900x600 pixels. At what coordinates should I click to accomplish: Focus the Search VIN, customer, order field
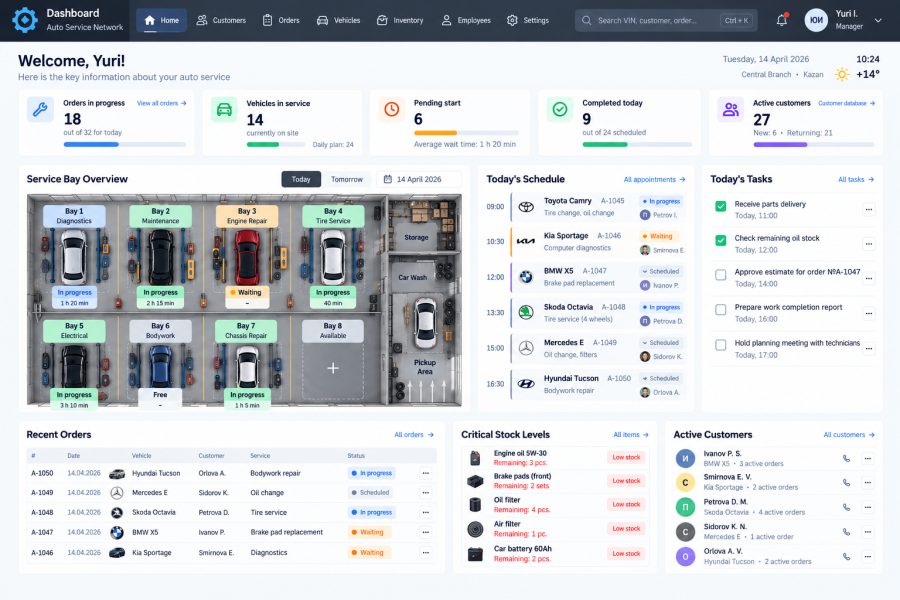pyautogui.click(x=666, y=20)
